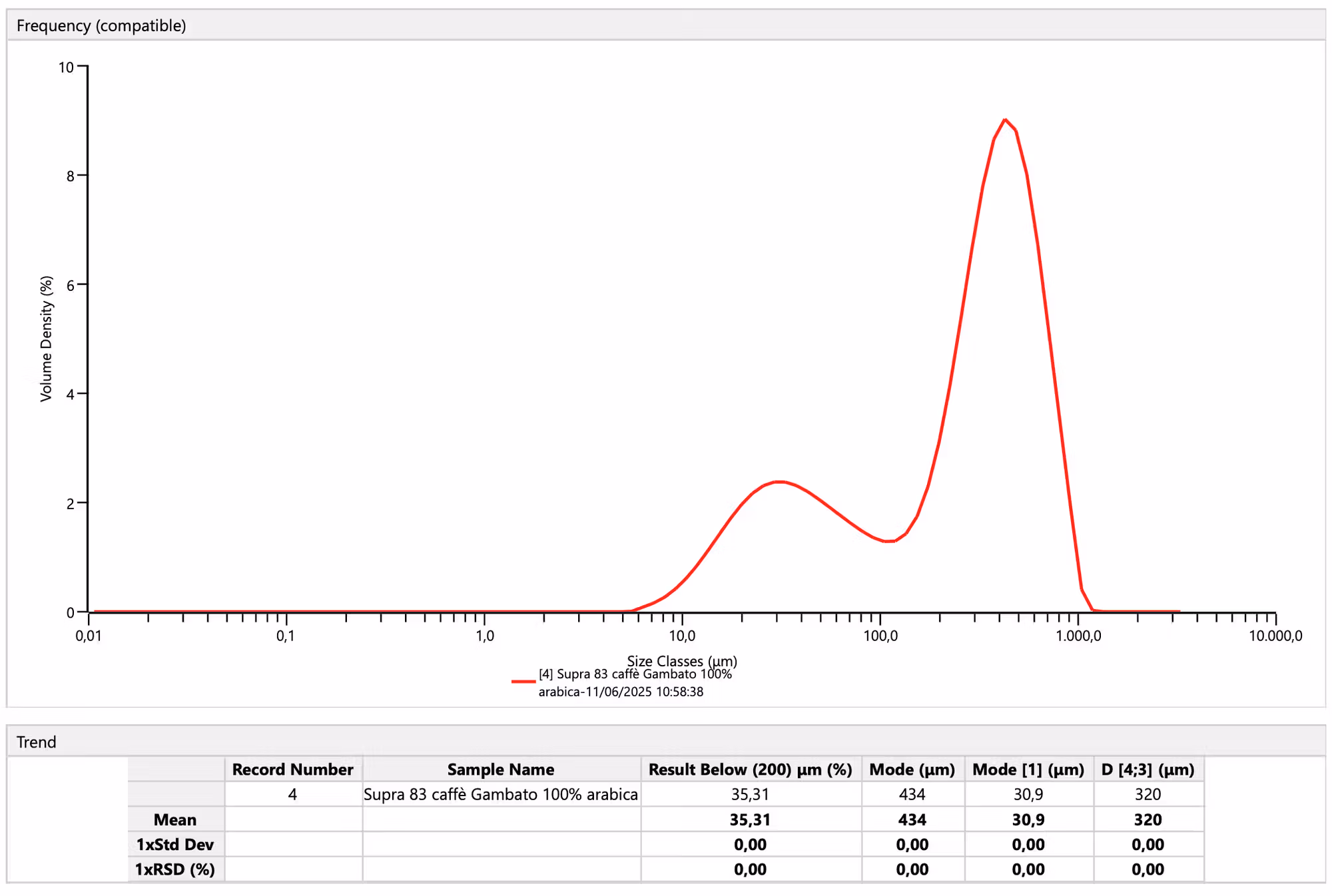Image resolution: width=1332 pixels, height=896 pixels.
Task: Click record number 4 cell
Action: click(x=292, y=794)
